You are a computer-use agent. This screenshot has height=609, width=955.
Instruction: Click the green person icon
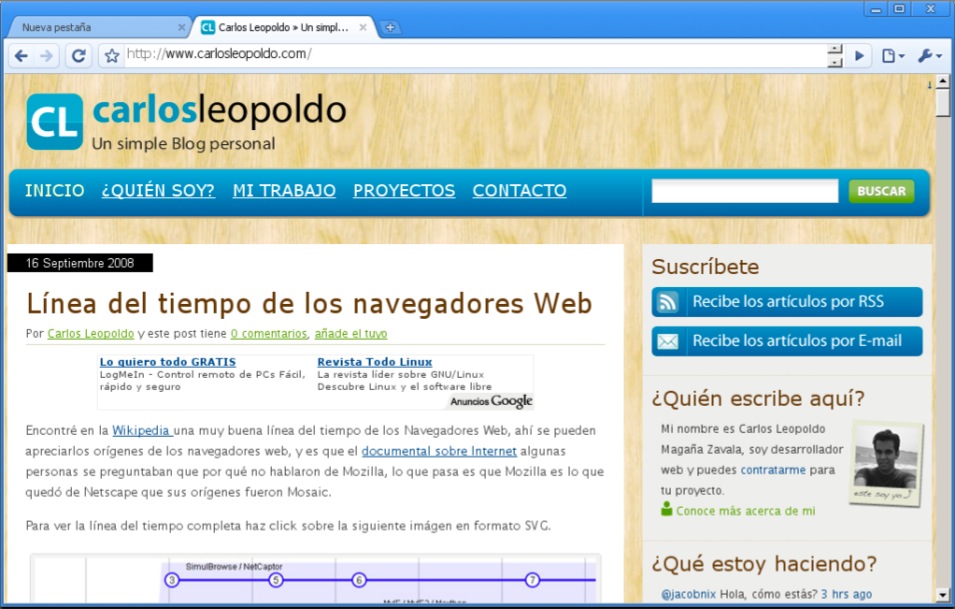667,509
